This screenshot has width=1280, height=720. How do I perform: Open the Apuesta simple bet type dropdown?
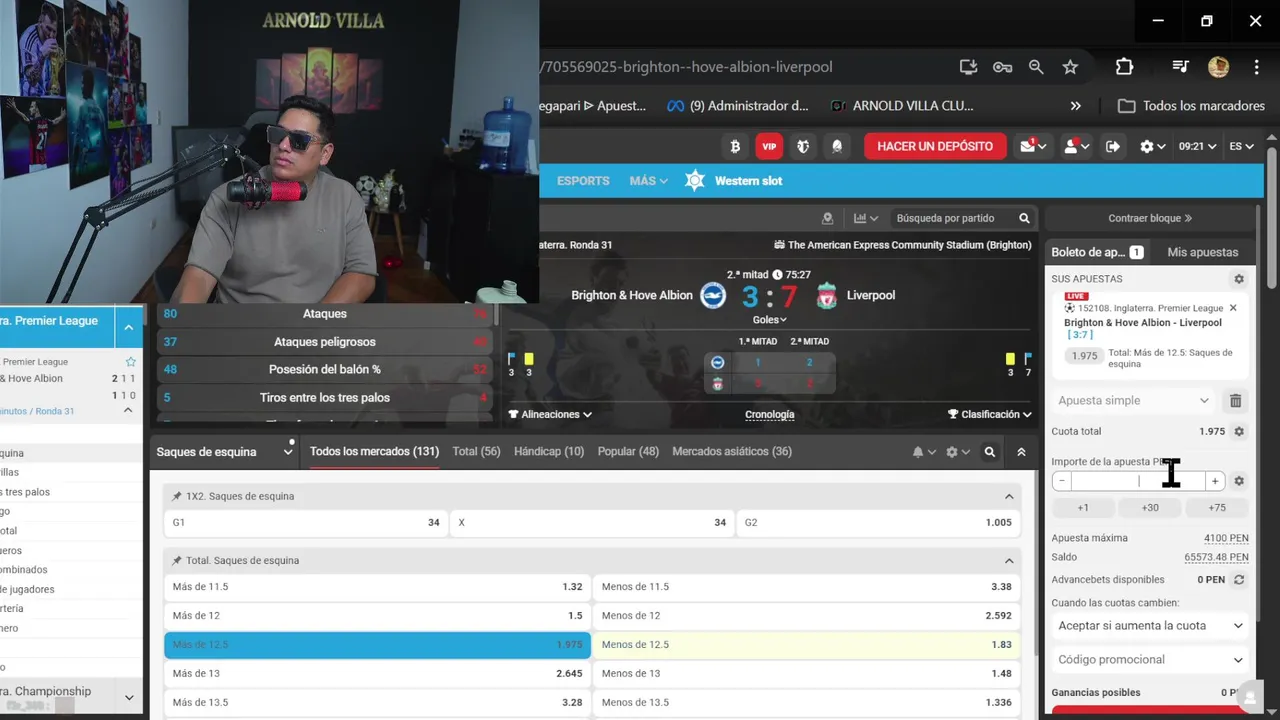pyautogui.click(x=1134, y=400)
